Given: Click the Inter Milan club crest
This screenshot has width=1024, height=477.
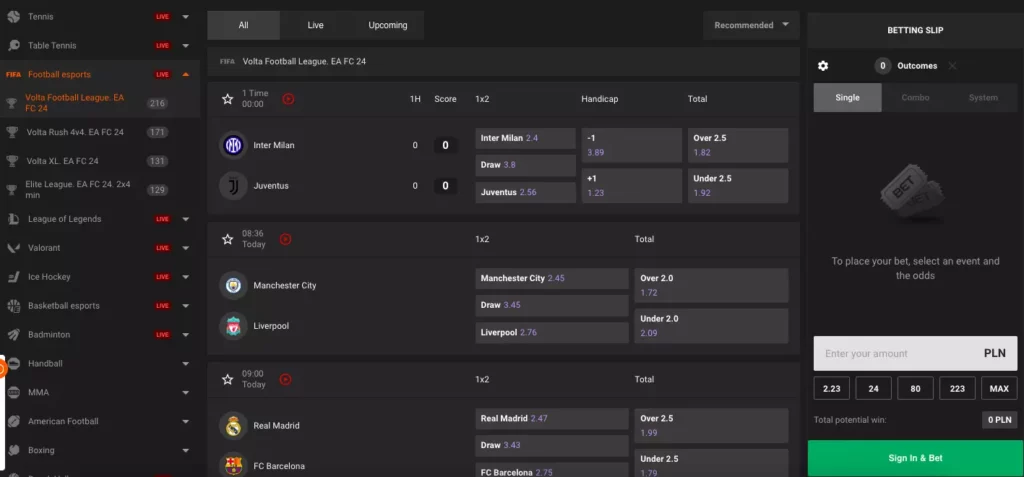Looking at the screenshot, I should tap(233, 145).
